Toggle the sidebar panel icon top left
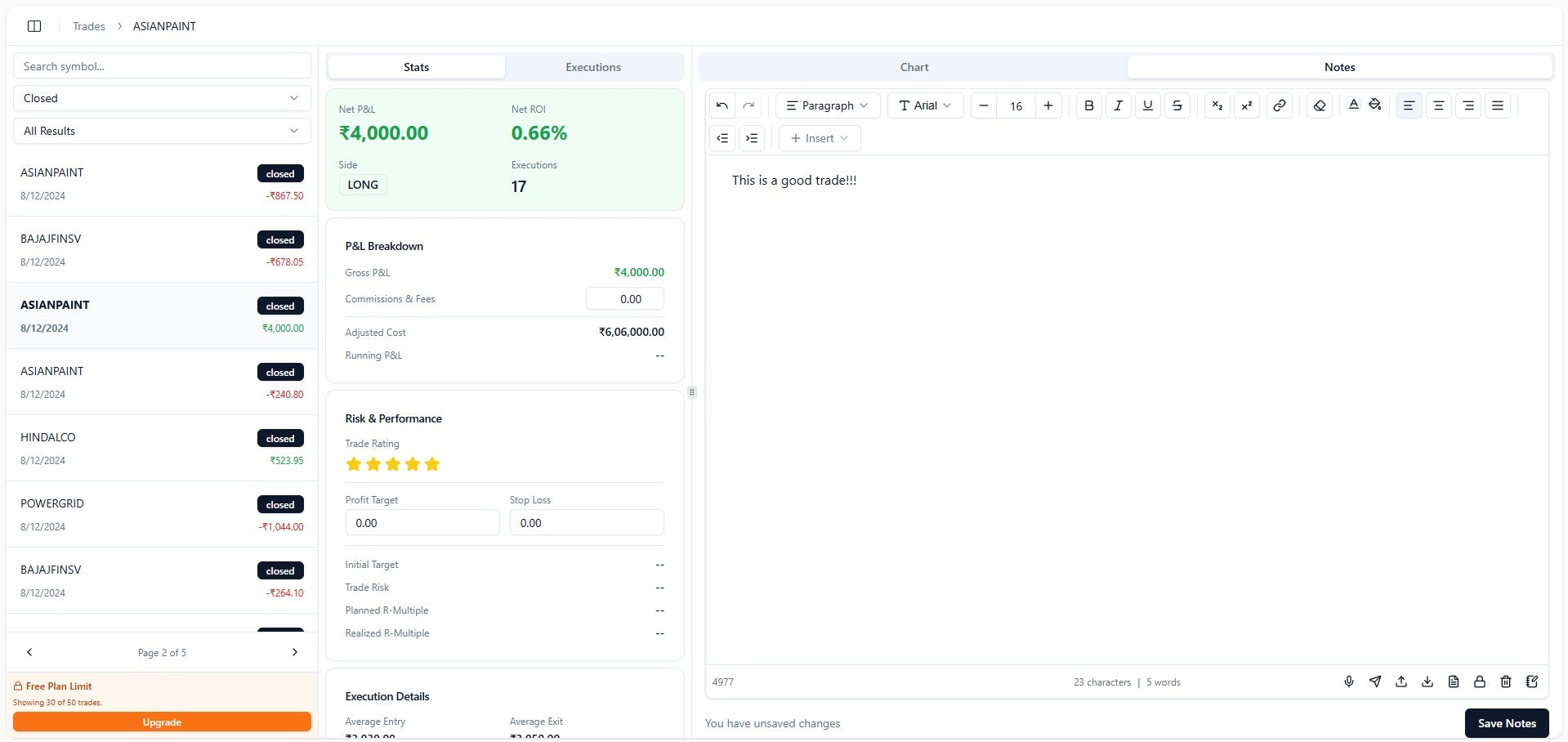This screenshot has width=1568, height=742. (x=34, y=25)
